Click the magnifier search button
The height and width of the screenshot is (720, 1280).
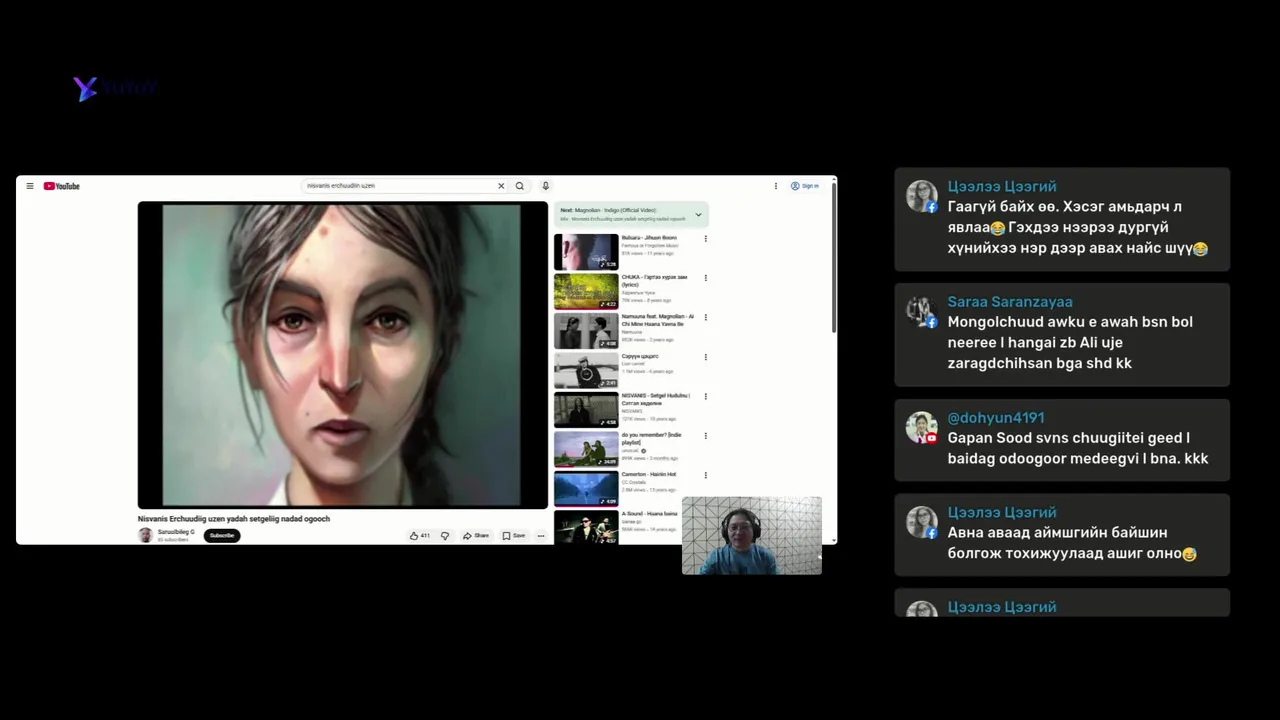(x=520, y=186)
